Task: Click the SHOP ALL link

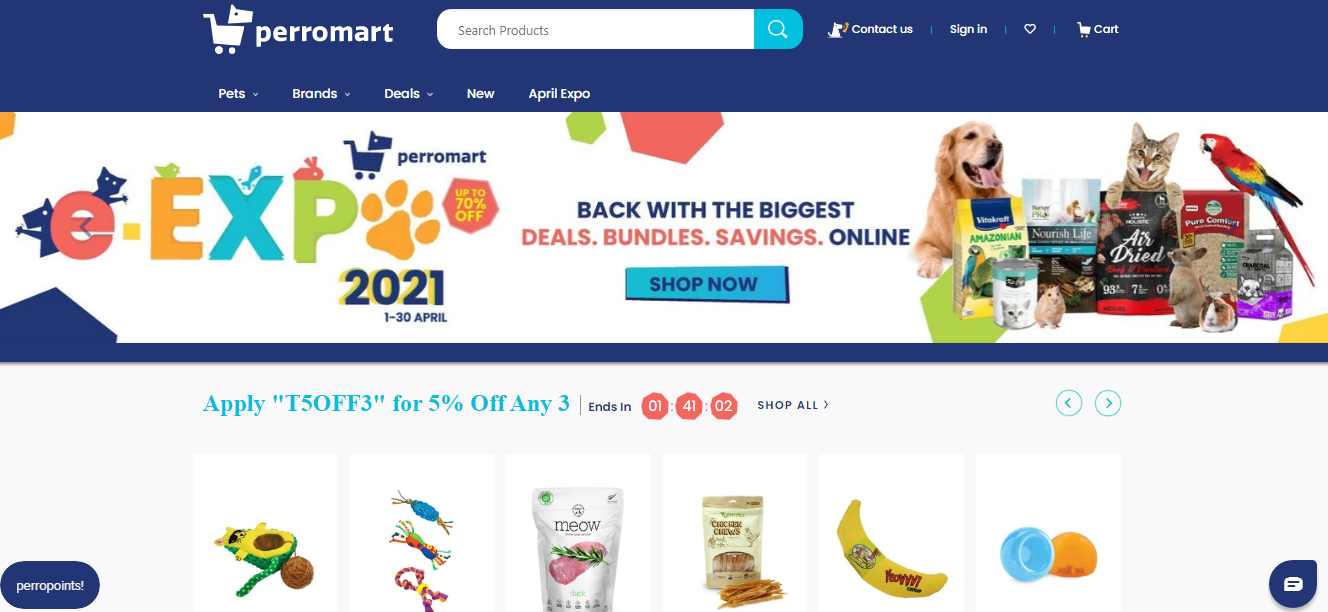Action: tap(793, 405)
